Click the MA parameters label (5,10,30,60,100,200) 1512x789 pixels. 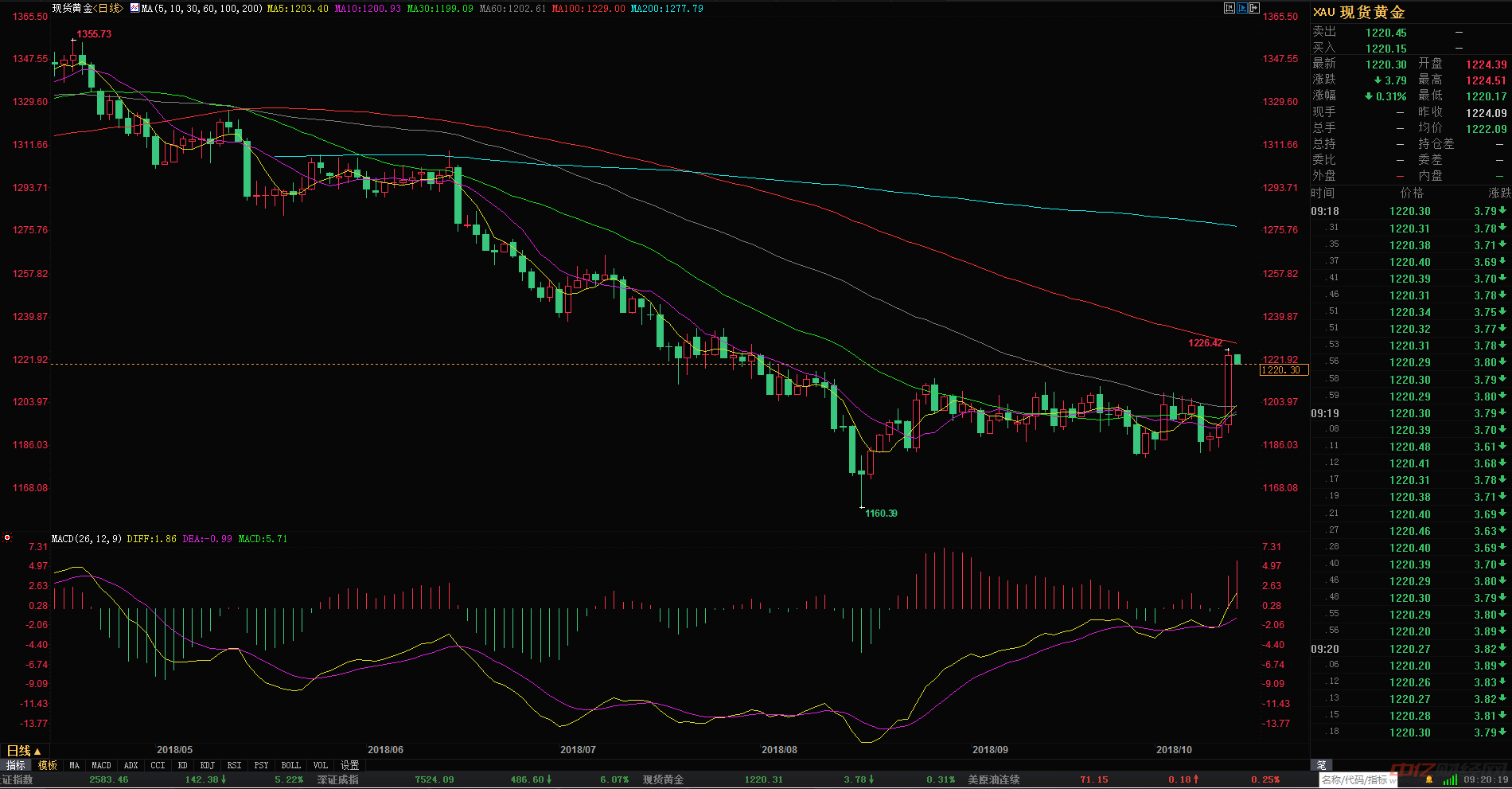(201, 9)
